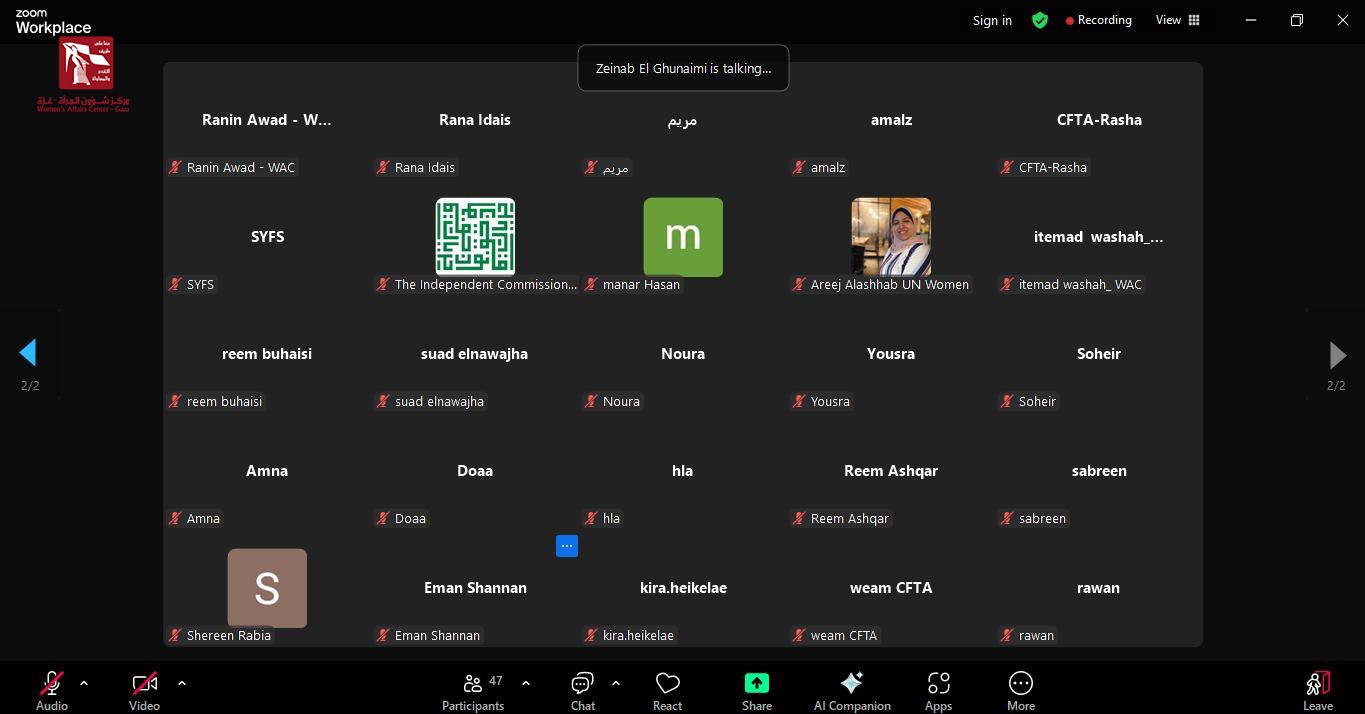This screenshot has width=1365, height=714.
Task: Open the blue three-dots menu on the Doaa tile
Action: [x=567, y=546]
